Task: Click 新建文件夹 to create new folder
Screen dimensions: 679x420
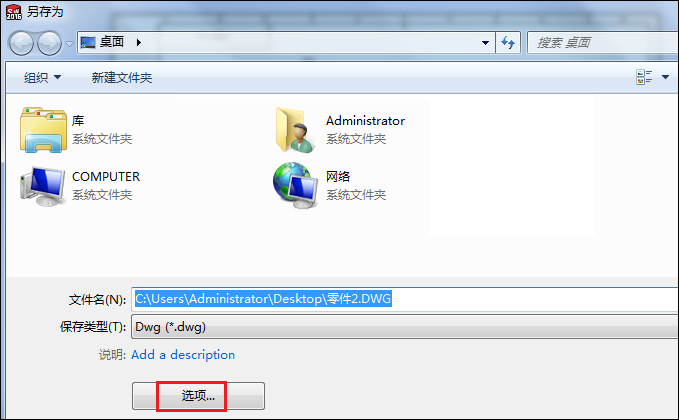Action: point(122,78)
